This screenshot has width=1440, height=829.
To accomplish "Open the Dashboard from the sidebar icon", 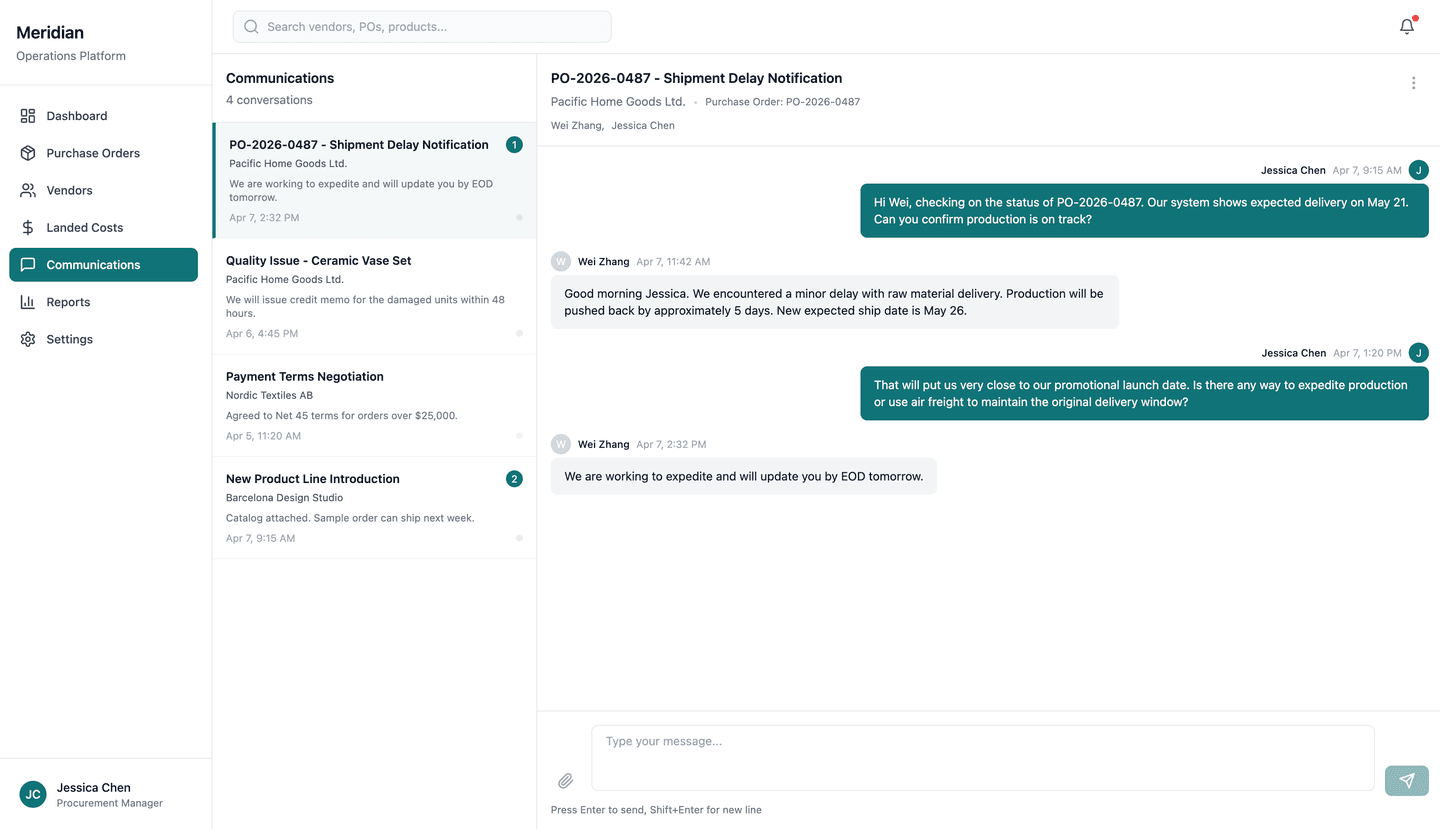I will pos(28,116).
